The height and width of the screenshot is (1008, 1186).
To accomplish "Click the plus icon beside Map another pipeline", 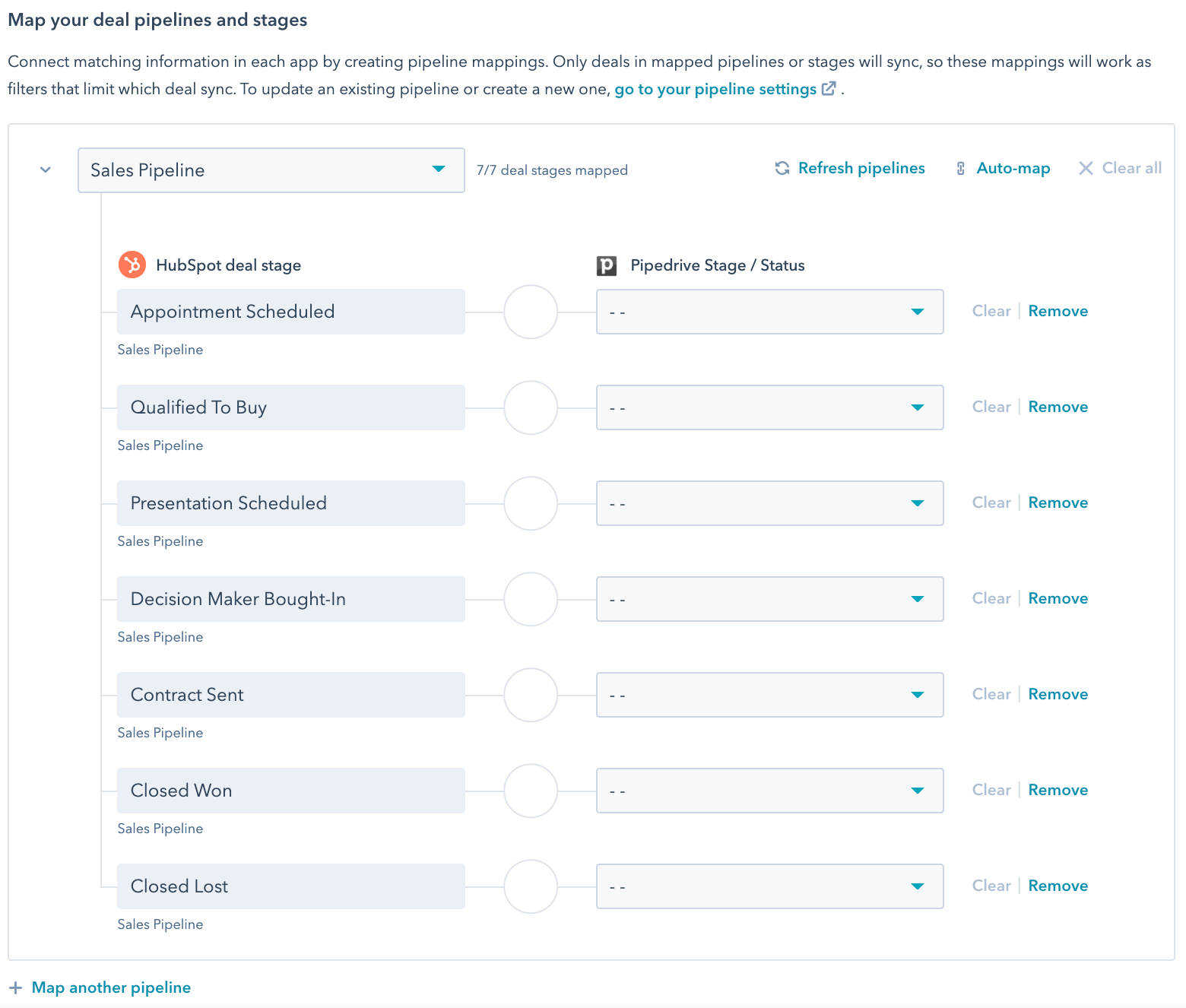I will (x=17, y=987).
